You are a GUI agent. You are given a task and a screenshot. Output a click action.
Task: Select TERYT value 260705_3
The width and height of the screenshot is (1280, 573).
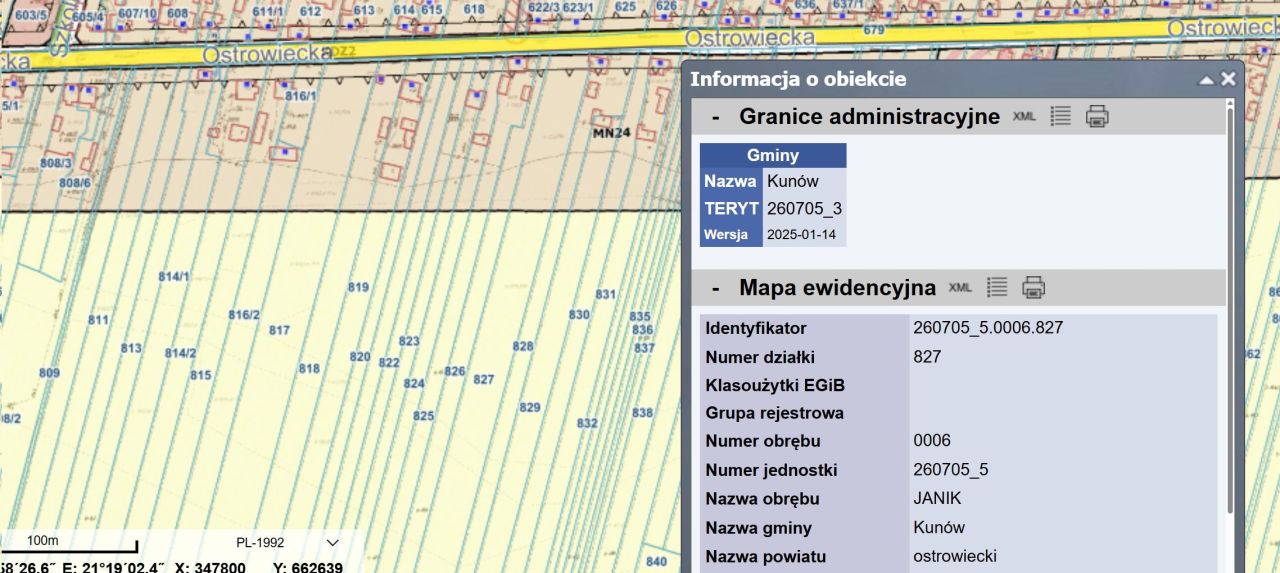point(804,209)
